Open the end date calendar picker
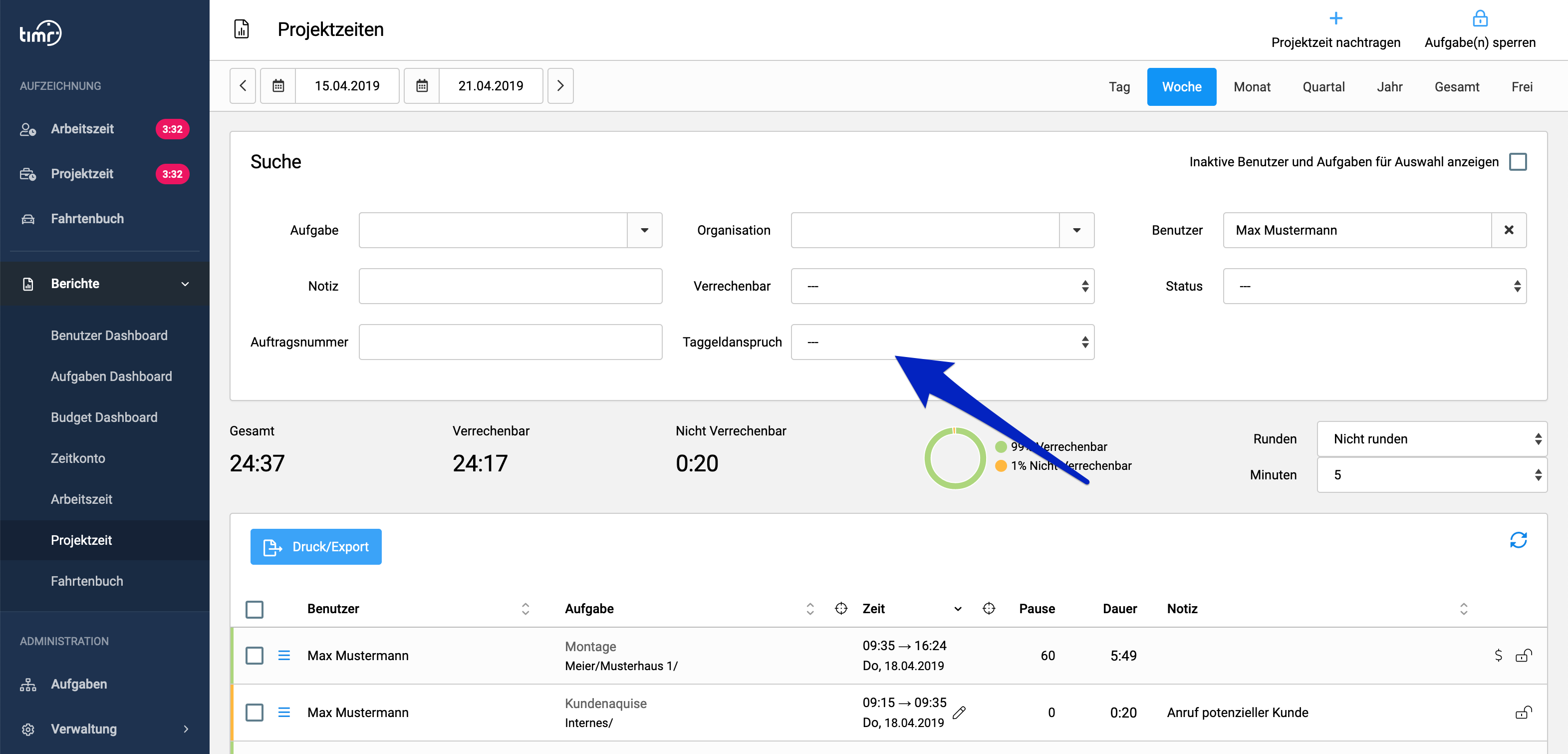The width and height of the screenshot is (1568, 754). pyautogui.click(x=422, y=86)
